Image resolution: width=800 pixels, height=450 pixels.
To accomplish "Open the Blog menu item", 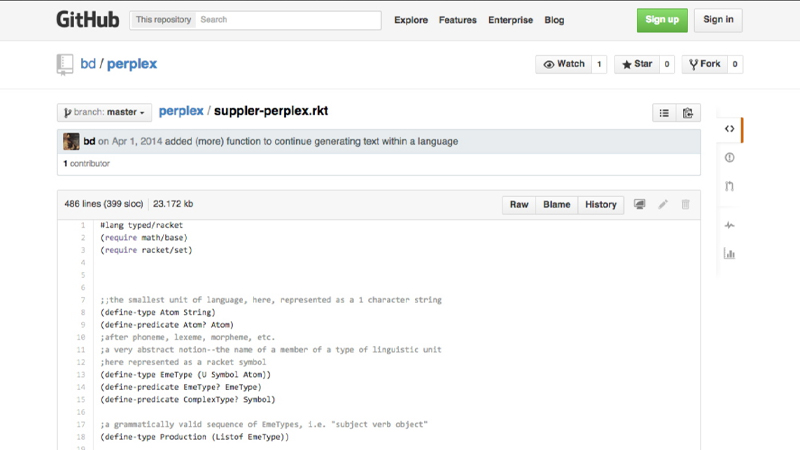I will [x=554, y=20].
